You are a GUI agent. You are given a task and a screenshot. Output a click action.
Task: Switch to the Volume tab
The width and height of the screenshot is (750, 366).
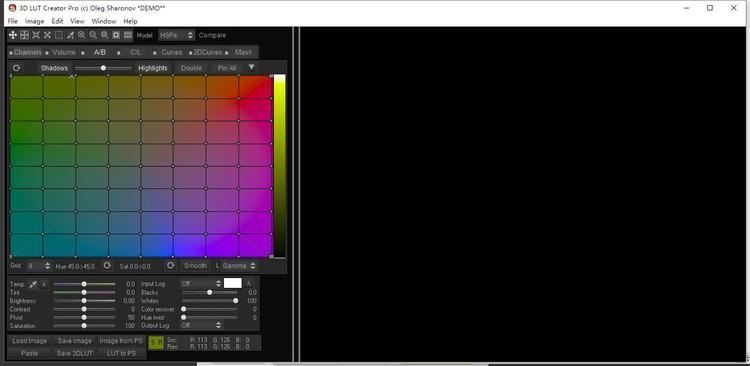click(x=64, y=52)
